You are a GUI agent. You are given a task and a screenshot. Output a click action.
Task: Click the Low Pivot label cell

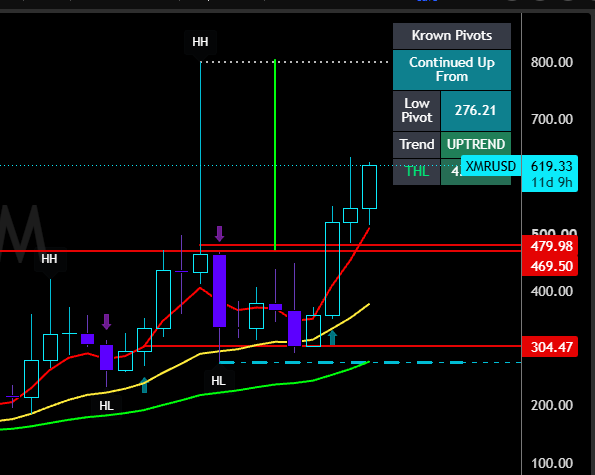click(x=416, y=111)
